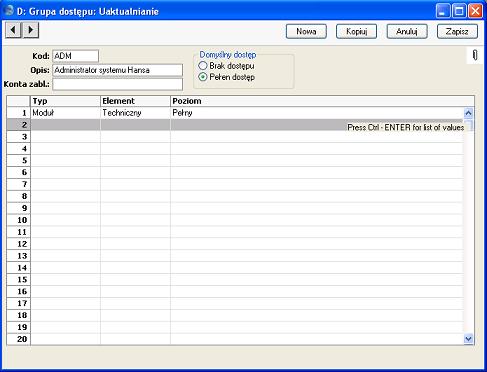Select the Pełny cell in row 1
The image size is (487, 372).
click(x=317, y=113)
